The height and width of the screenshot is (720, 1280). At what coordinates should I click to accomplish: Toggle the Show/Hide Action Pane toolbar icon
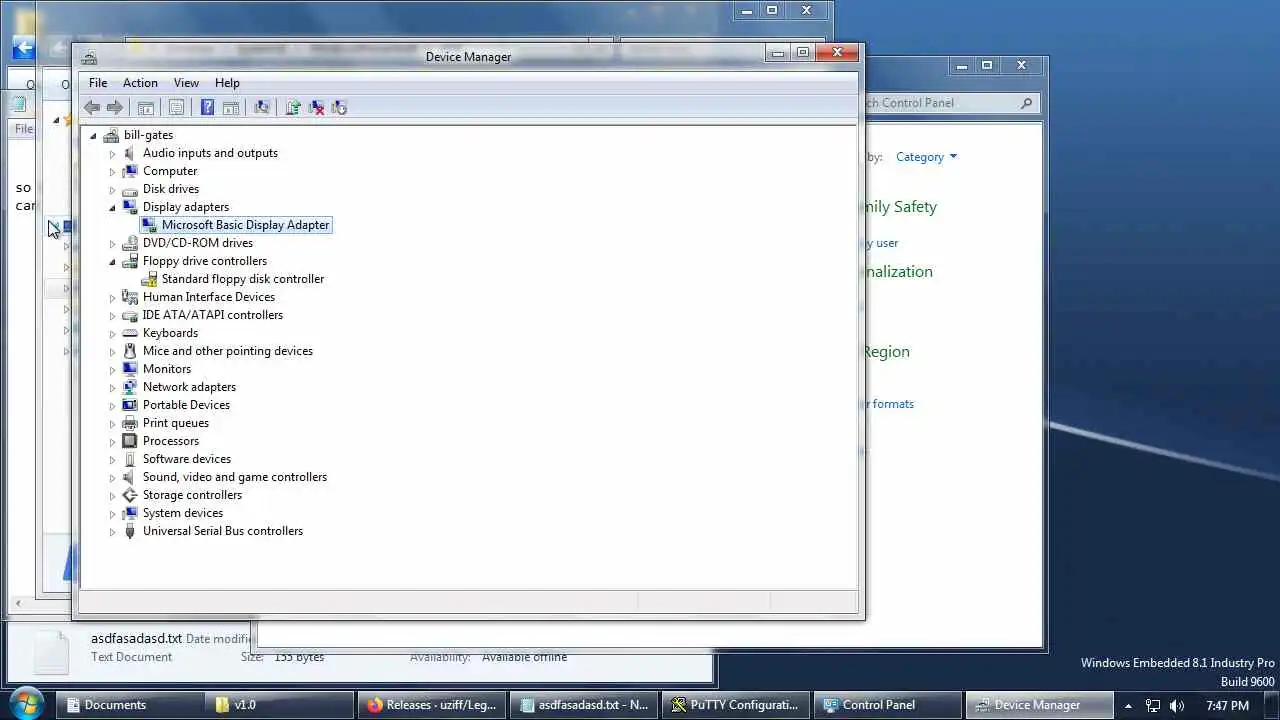(x=231, y=108)
